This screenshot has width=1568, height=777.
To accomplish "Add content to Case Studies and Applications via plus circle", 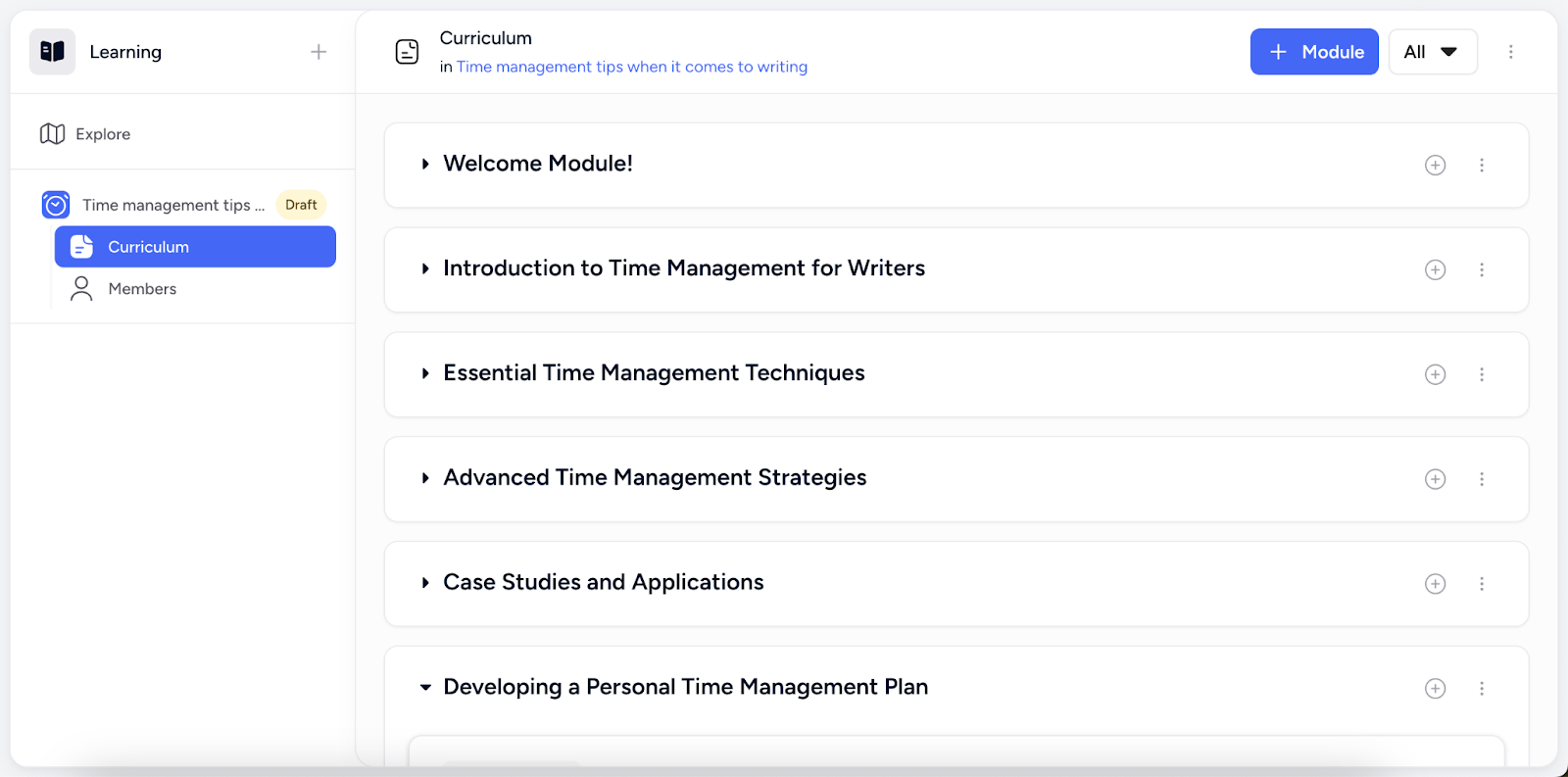I will 1434,583.
